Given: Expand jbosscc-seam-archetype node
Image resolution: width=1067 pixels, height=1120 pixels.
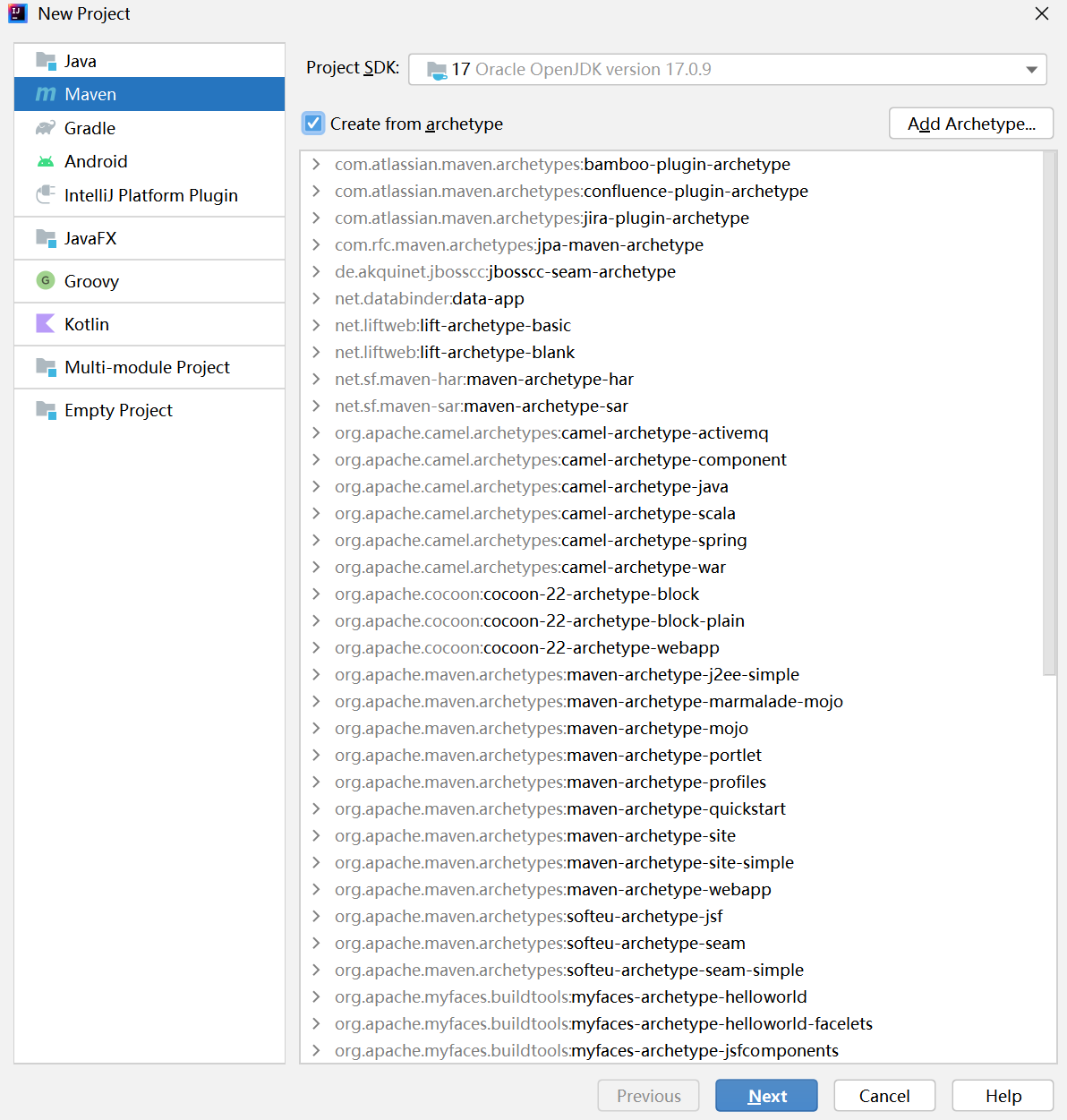Looking at the screenshot, I should click(x=316, y=271).
